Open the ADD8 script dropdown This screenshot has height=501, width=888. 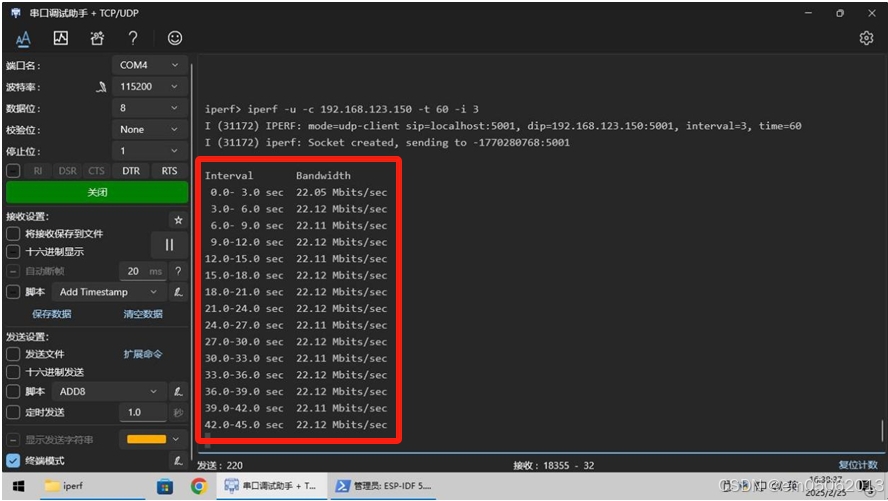[x=109, y=391]
